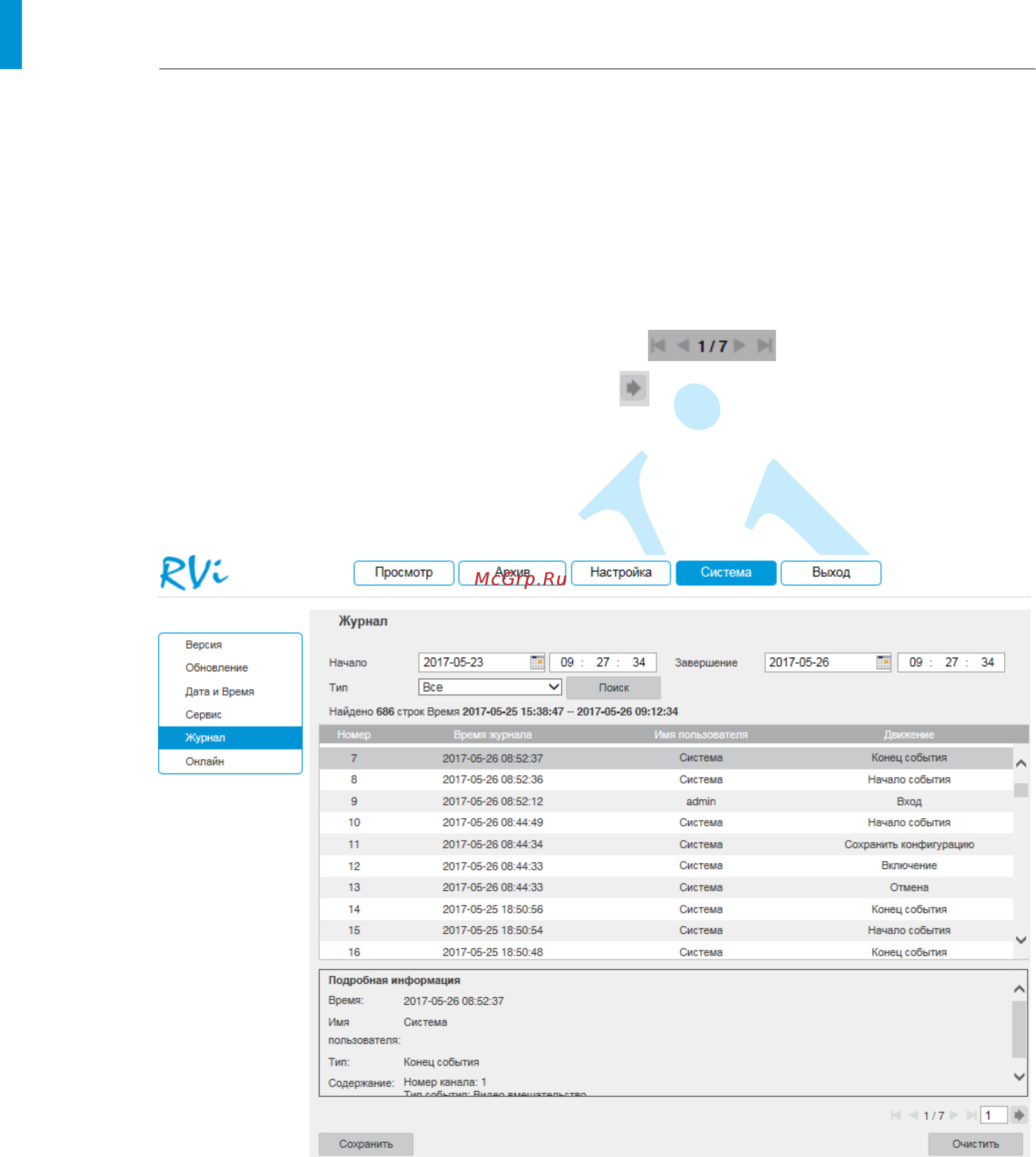Click the Время журнала column header

click(493, 735)
